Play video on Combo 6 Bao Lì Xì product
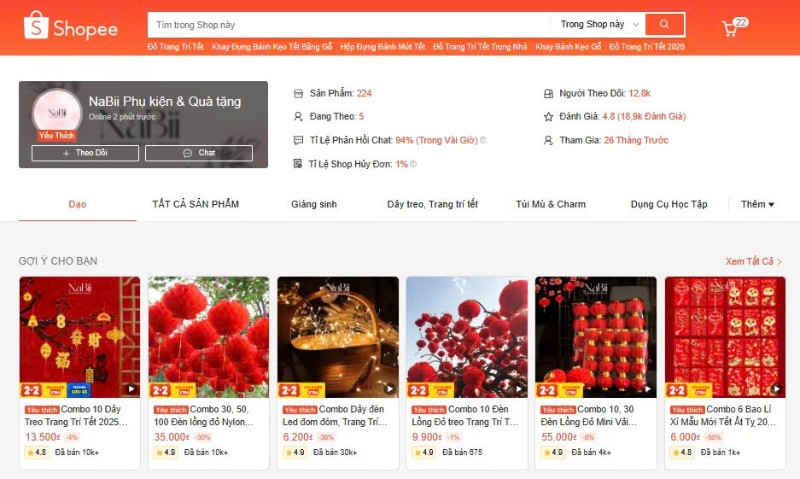The image size is (800, 479). click(776, 389)
